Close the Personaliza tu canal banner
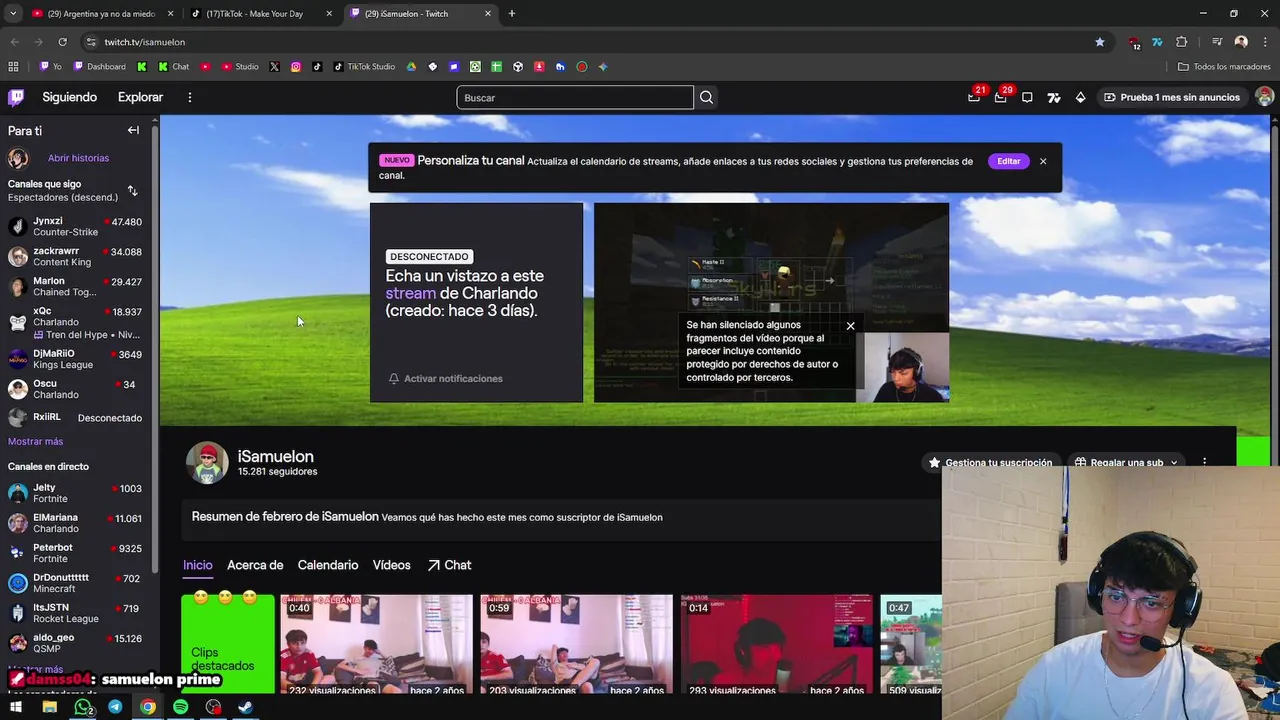The width and height of the screenshot is (1280, 720). (1043, 161)
